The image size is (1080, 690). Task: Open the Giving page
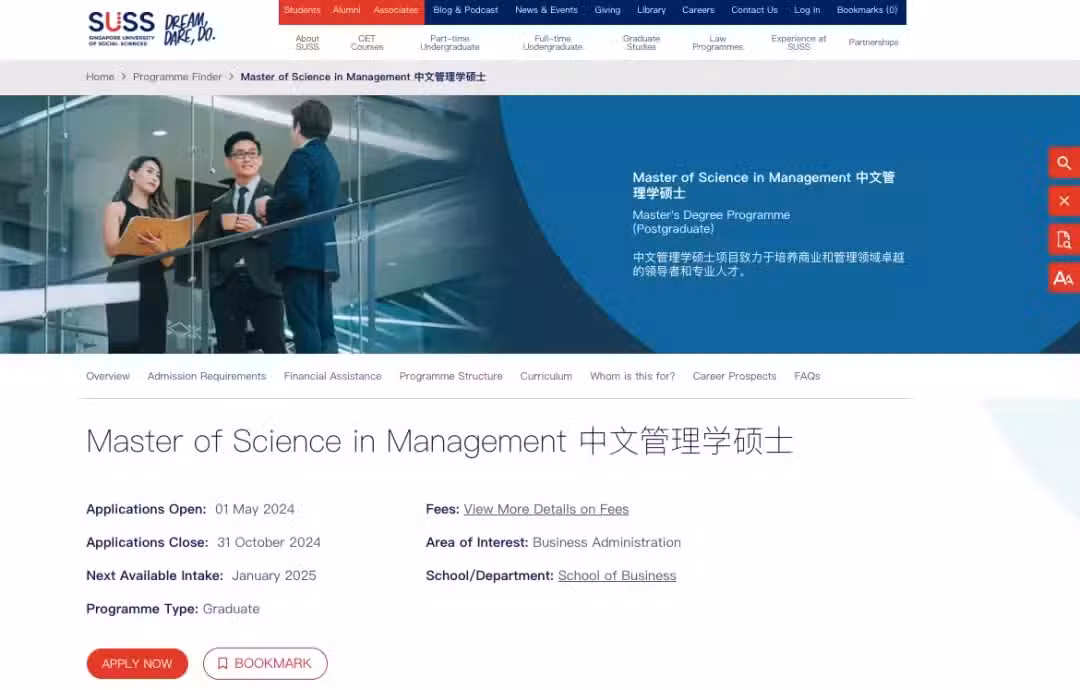pos(608,10)
